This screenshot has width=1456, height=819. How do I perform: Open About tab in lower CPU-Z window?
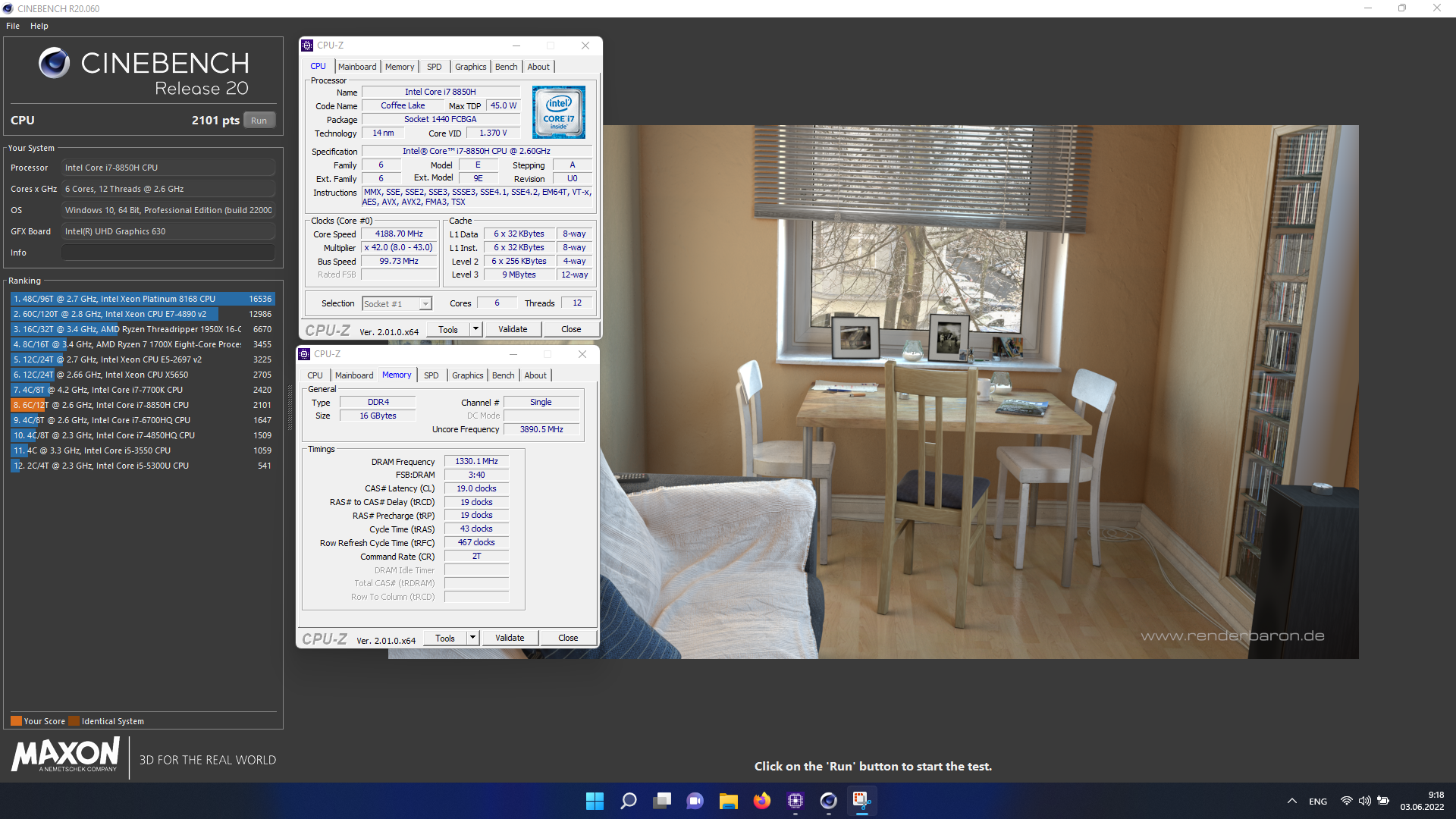[x=536, y=375]
